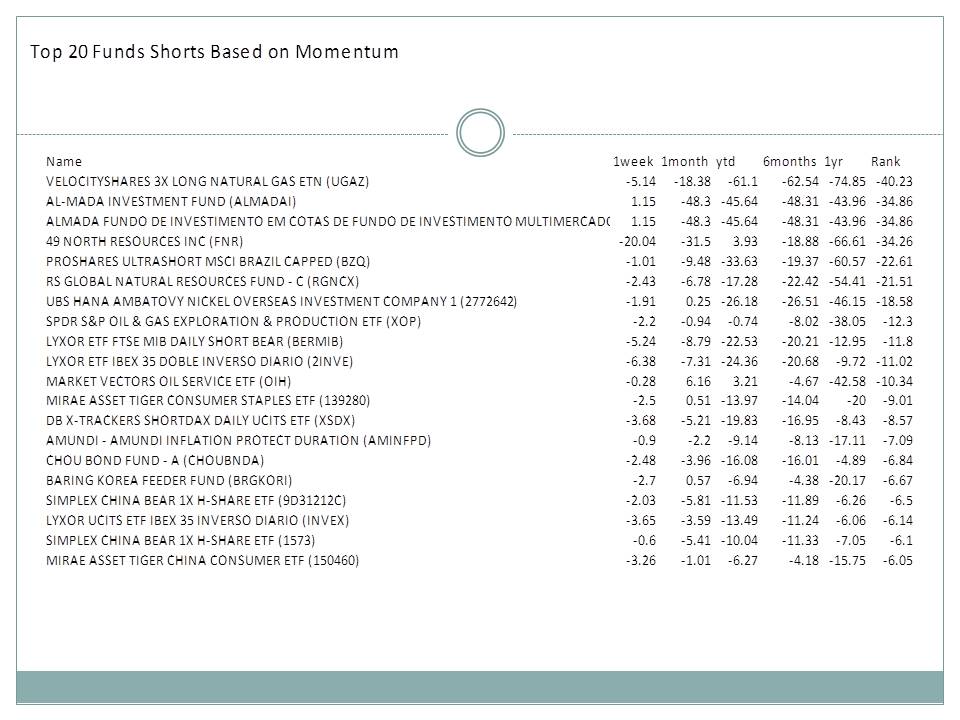
Task: Click the Chou Bond Fund - A (CHOUBNDA) name
Action: click(x=155, y=460)
